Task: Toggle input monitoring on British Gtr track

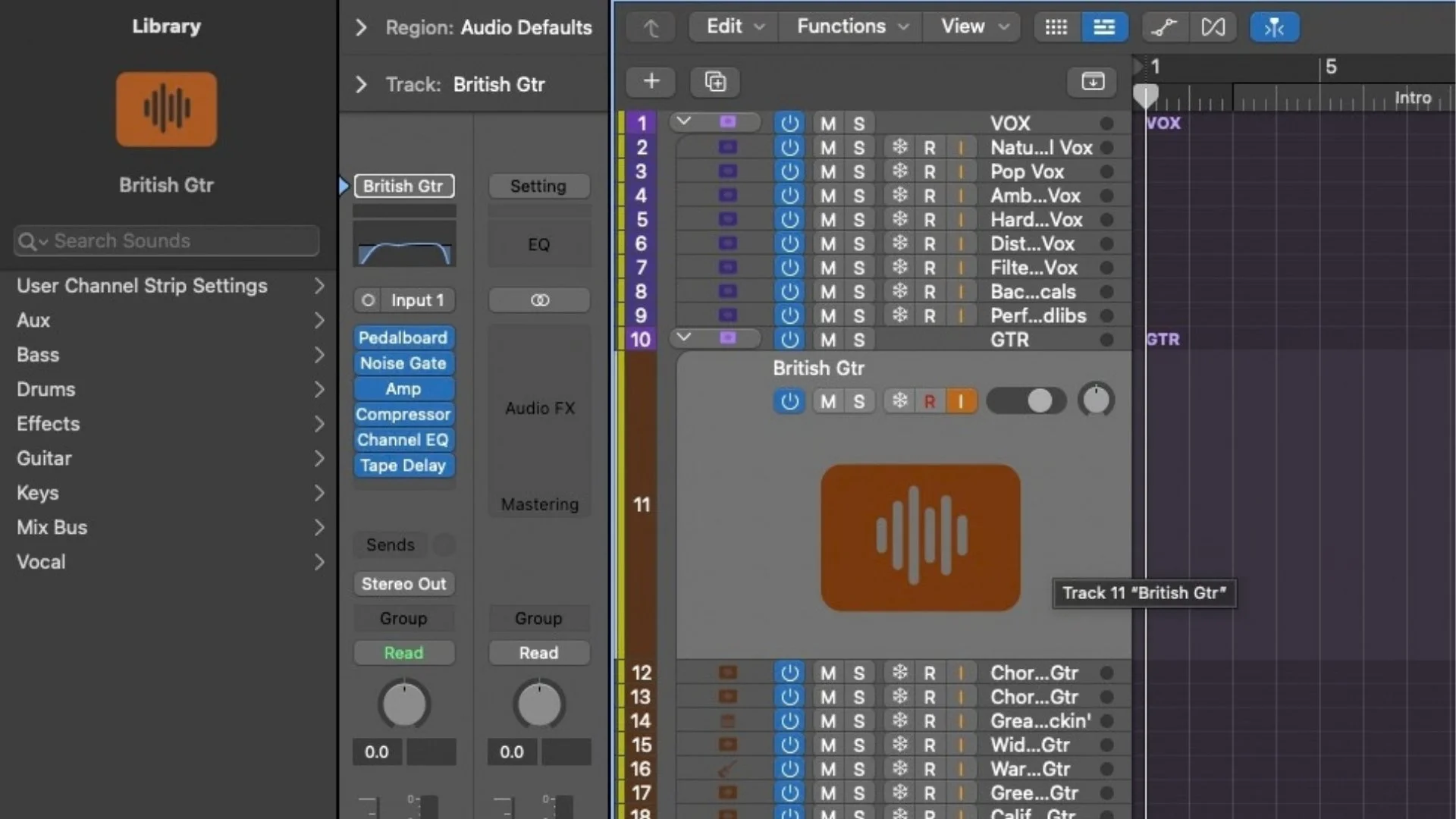Action: tap(961, 400)
